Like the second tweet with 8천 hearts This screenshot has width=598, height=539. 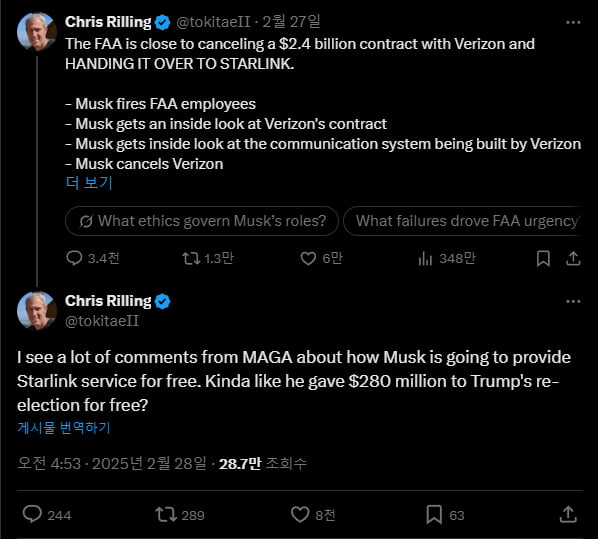313,515
